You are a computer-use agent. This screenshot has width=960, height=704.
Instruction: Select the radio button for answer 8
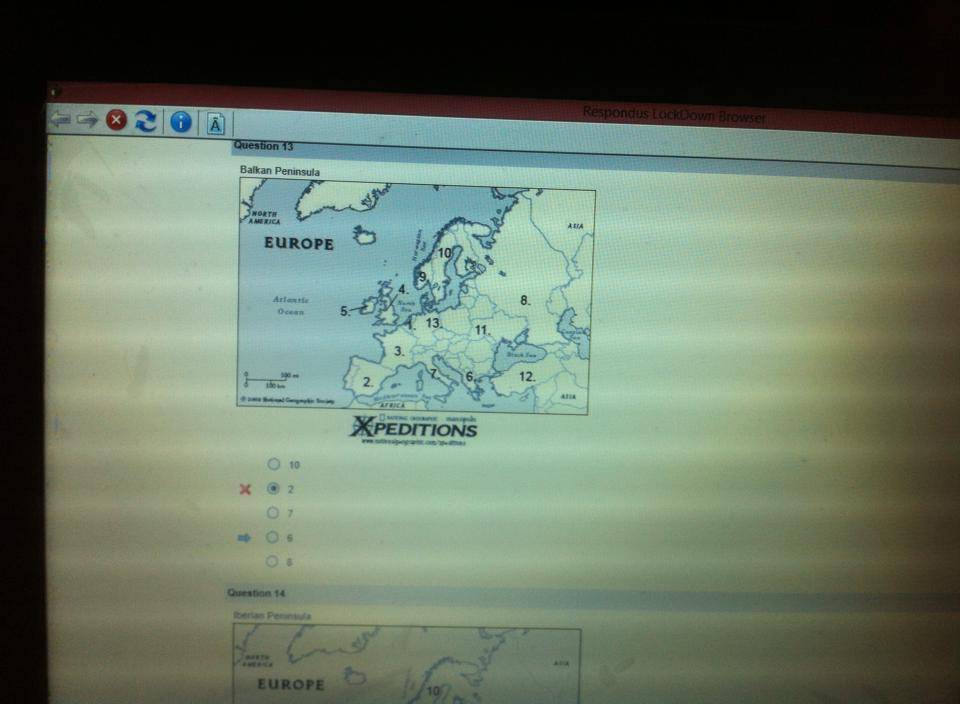pos(272,561)
